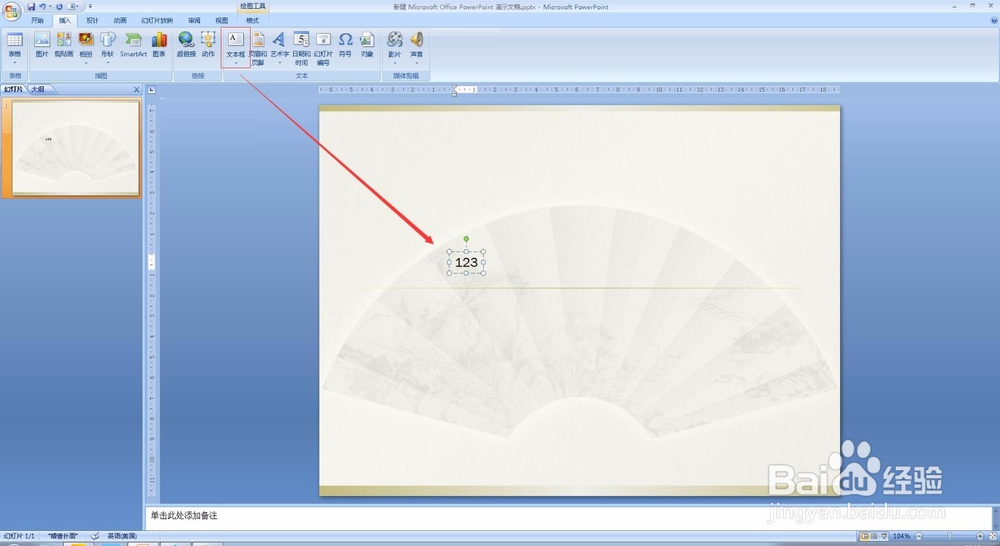The height and width of the screenshot is (546, 1000).
Task: Expand the Text Box dropdown arrow
Action: 235,63
